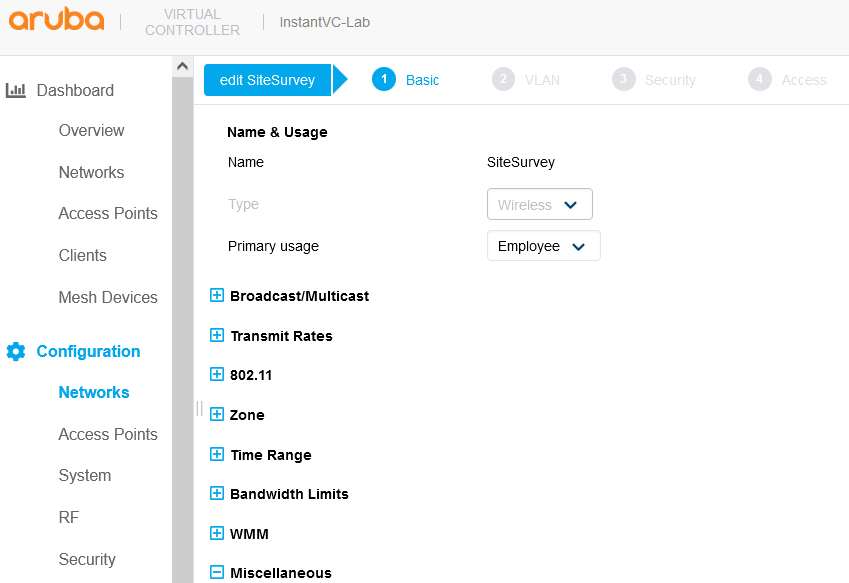The image size is (849, 583).
Task: Click the aruba logo
Action: tap(57, 19)
